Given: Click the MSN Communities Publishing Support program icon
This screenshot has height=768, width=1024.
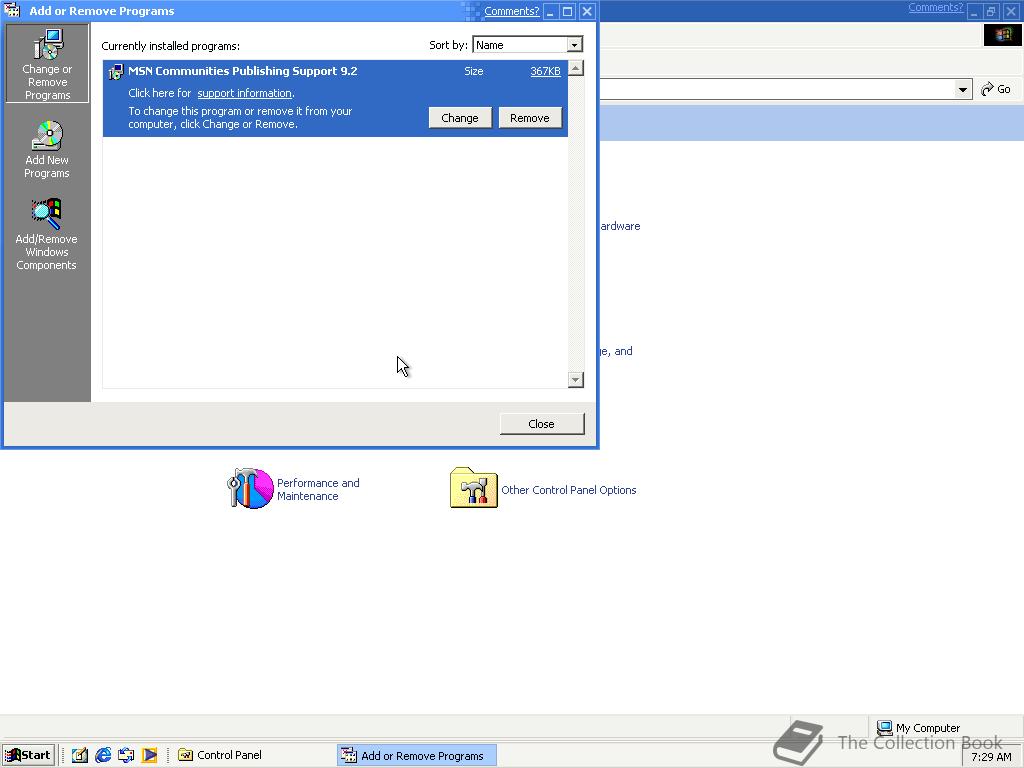Looking at the screenshot, I should (x=116, y=72).
